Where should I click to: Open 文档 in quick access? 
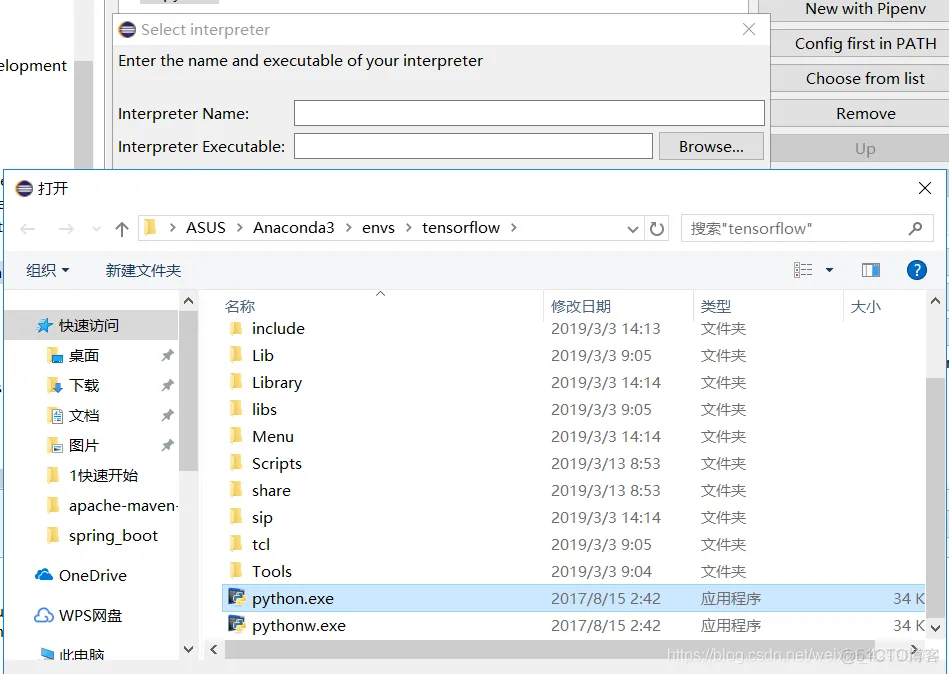pos(84,416)
